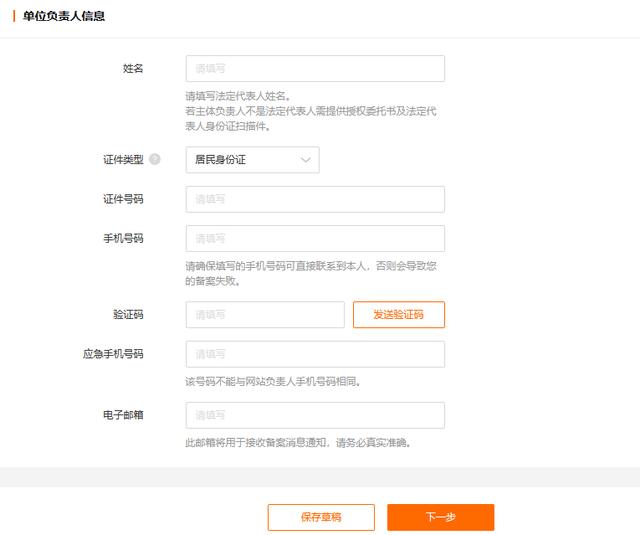The image size is (640, 535).
Task: Click the 证件号码 ID number input field
Action: point(315,199)
